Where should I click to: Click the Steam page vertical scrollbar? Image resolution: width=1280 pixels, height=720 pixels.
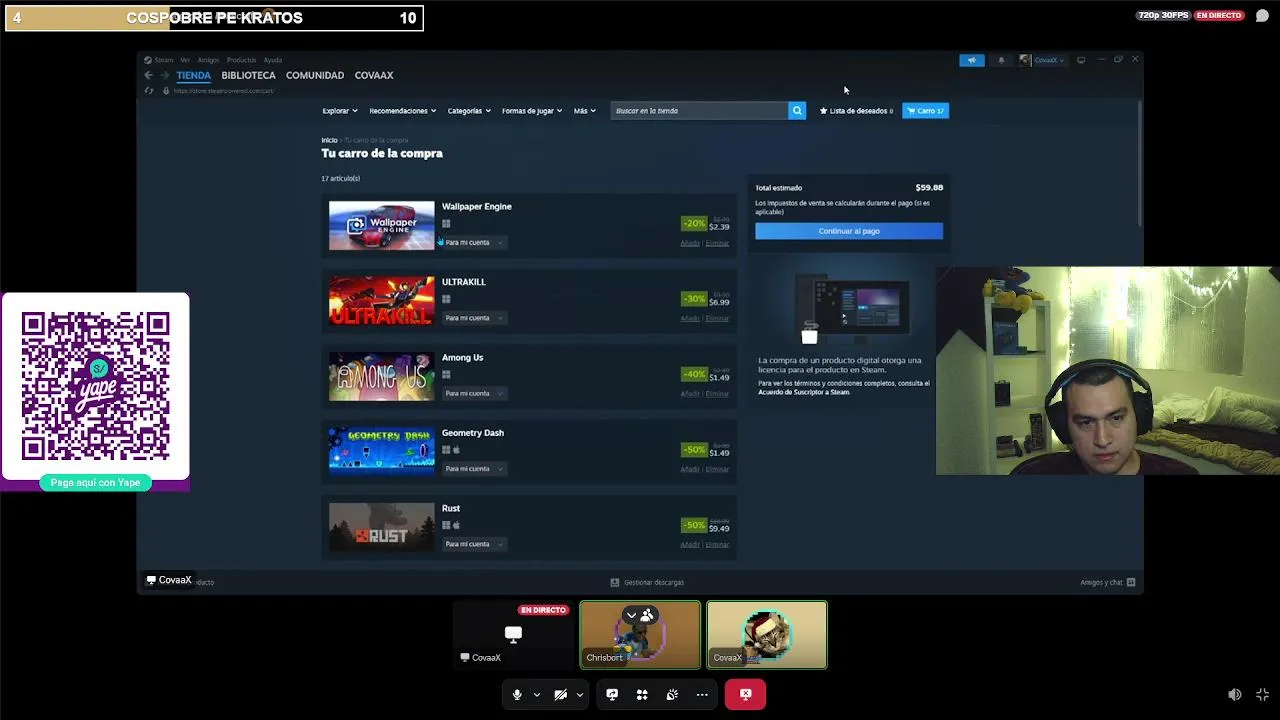point(1140,165)
